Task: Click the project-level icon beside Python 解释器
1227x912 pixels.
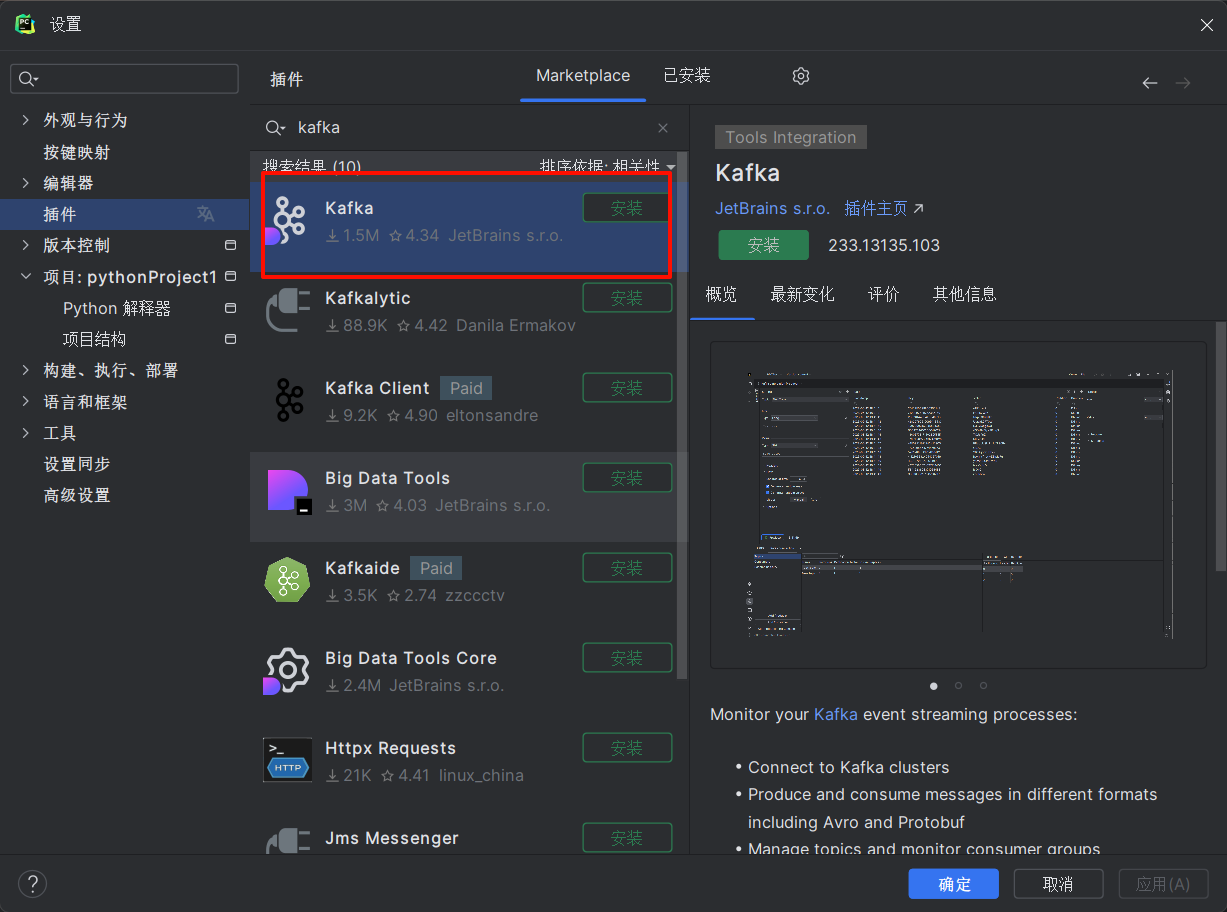Action: coord(230,308)
